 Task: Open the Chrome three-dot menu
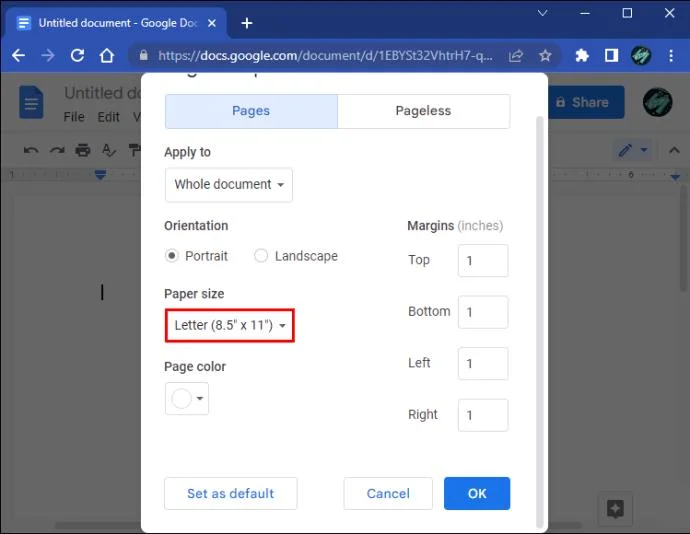pyautogui.click(x=671, y=55)
